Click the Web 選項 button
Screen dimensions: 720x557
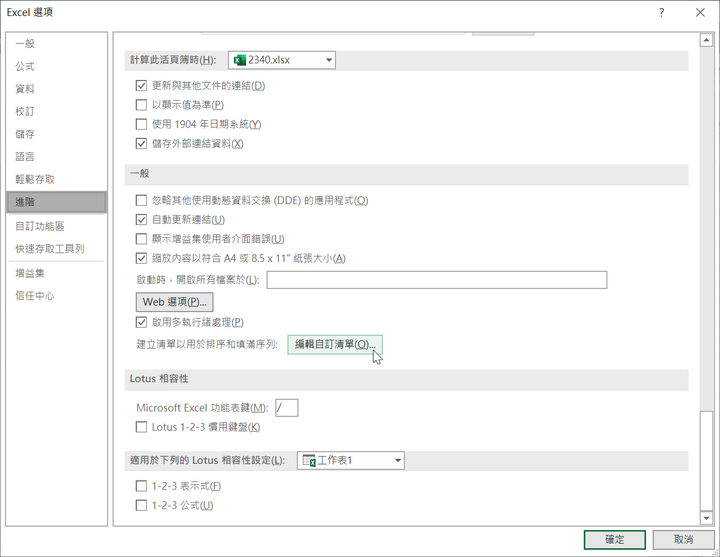[x=174, y=302]
